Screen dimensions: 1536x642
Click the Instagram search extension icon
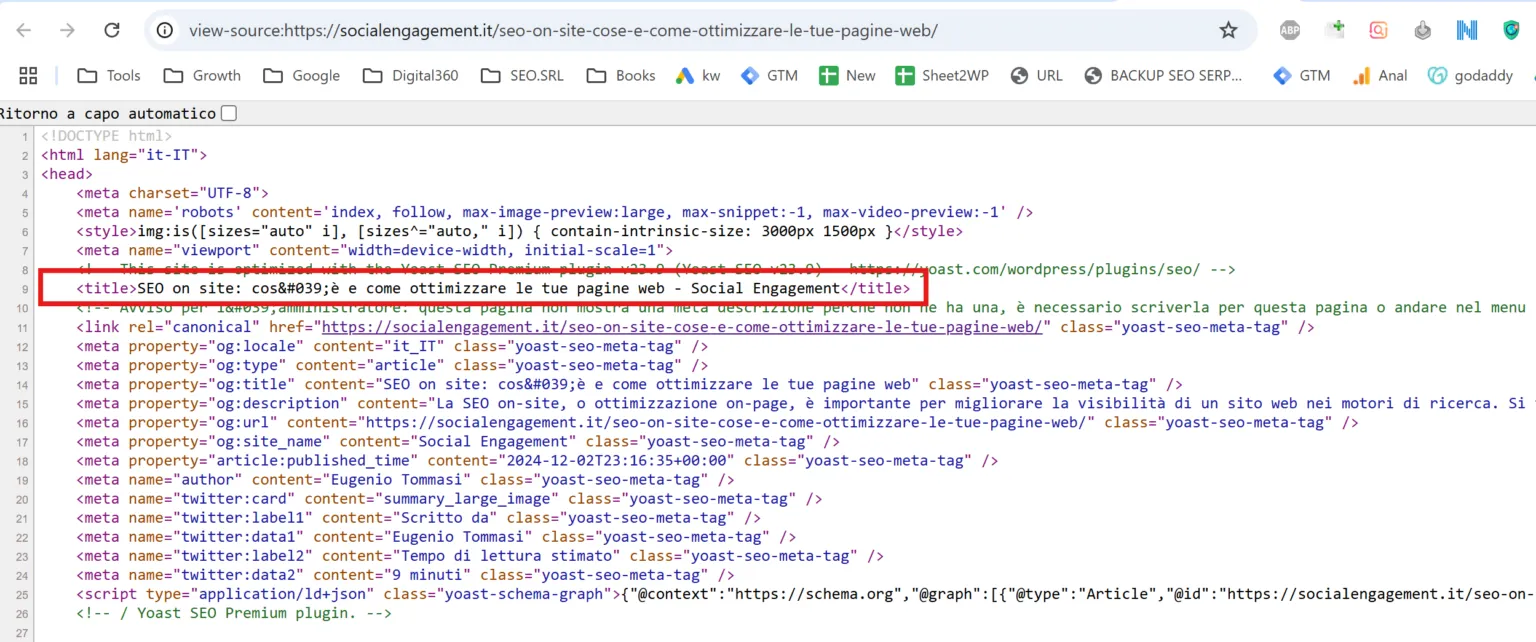[x=1378, y=30]
